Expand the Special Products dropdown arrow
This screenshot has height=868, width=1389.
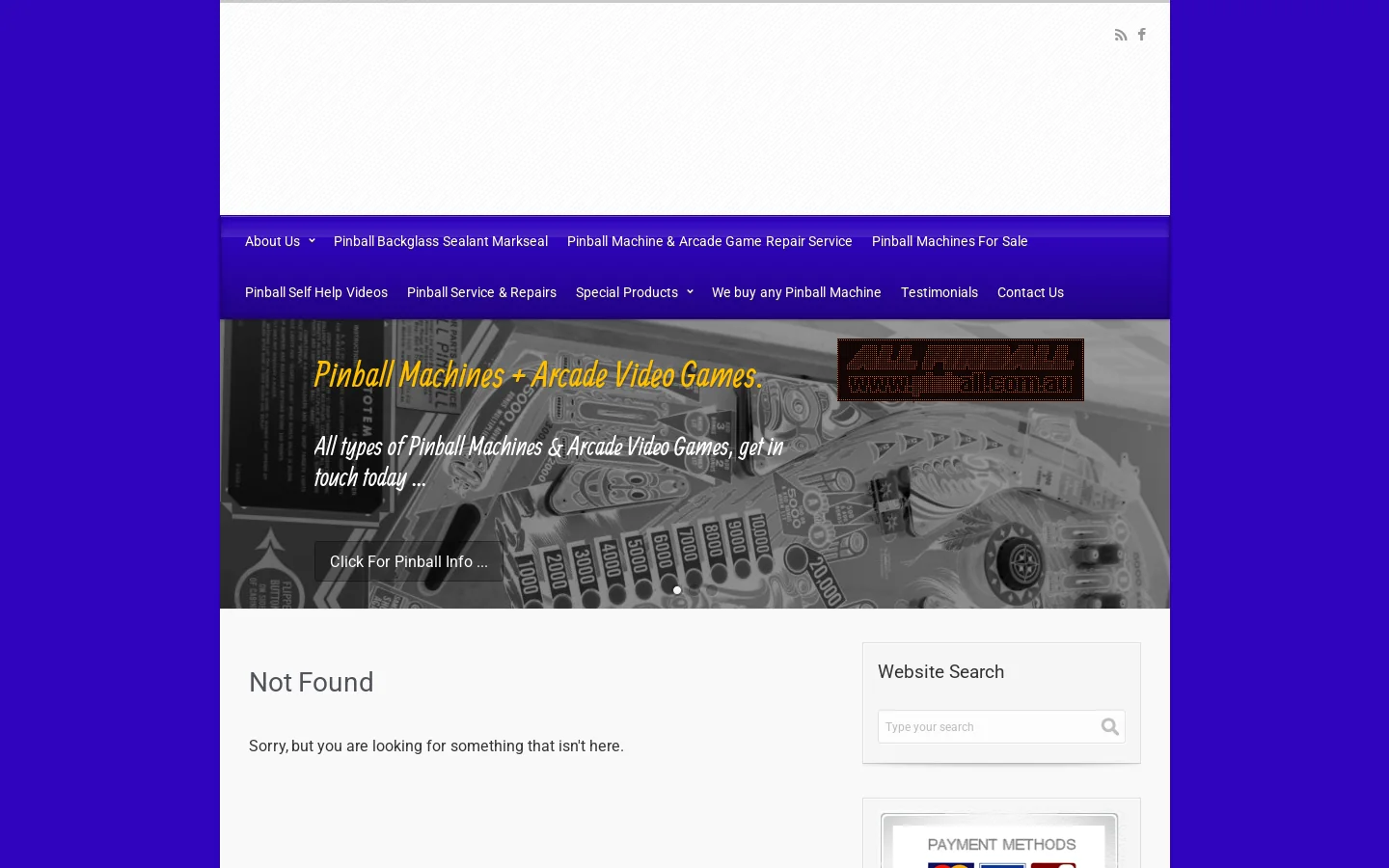point(690,292)
